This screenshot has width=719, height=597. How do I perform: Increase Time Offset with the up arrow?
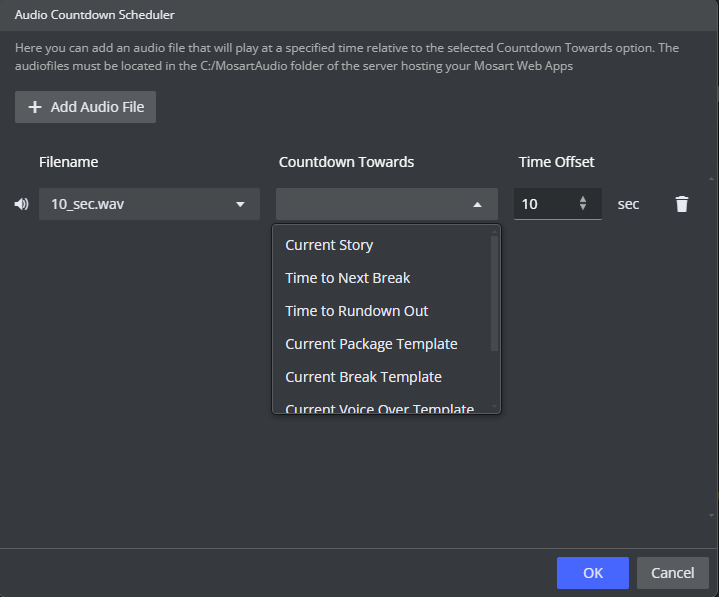[583, 199]
